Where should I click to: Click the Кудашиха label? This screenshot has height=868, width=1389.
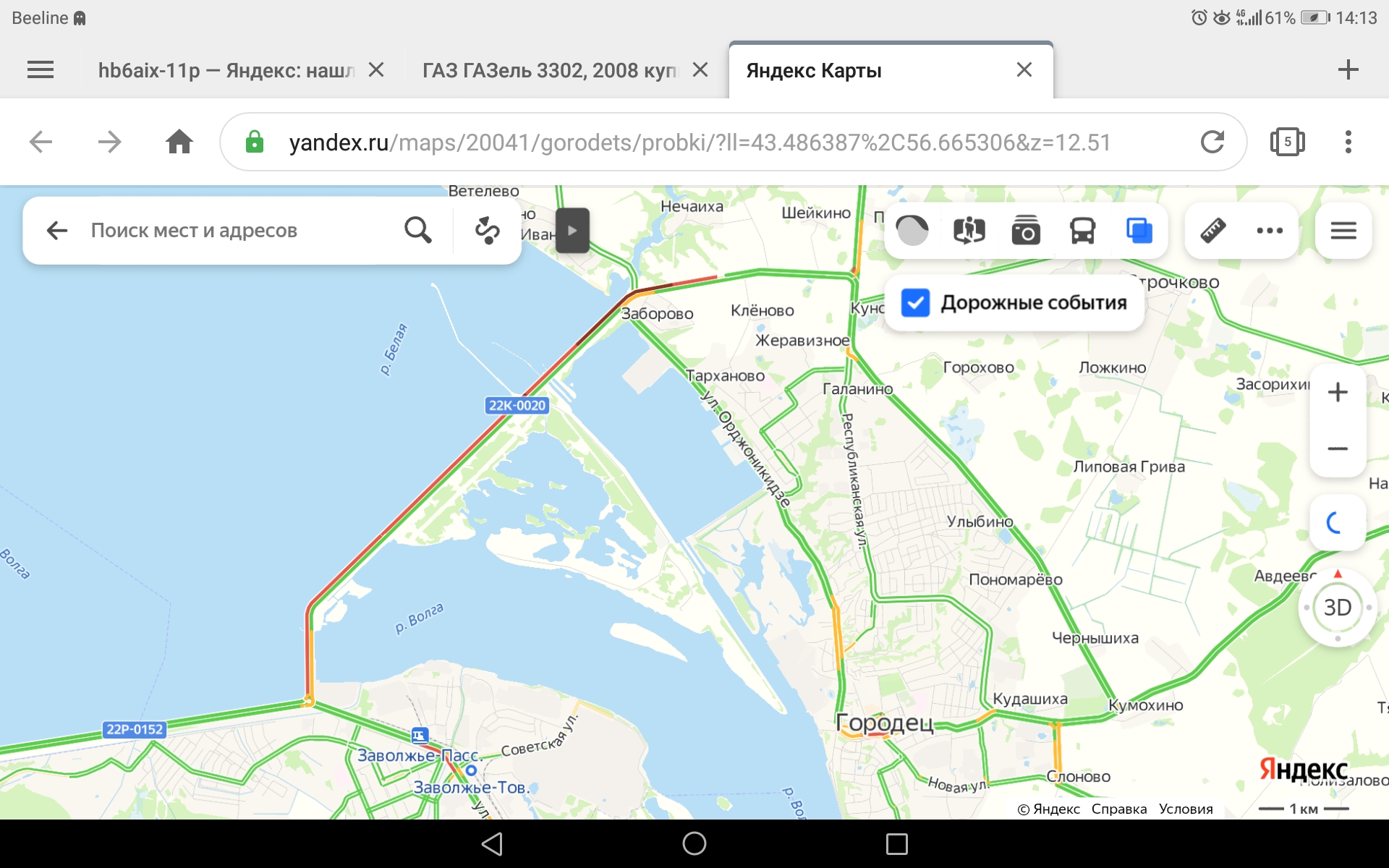(1030, 699)
